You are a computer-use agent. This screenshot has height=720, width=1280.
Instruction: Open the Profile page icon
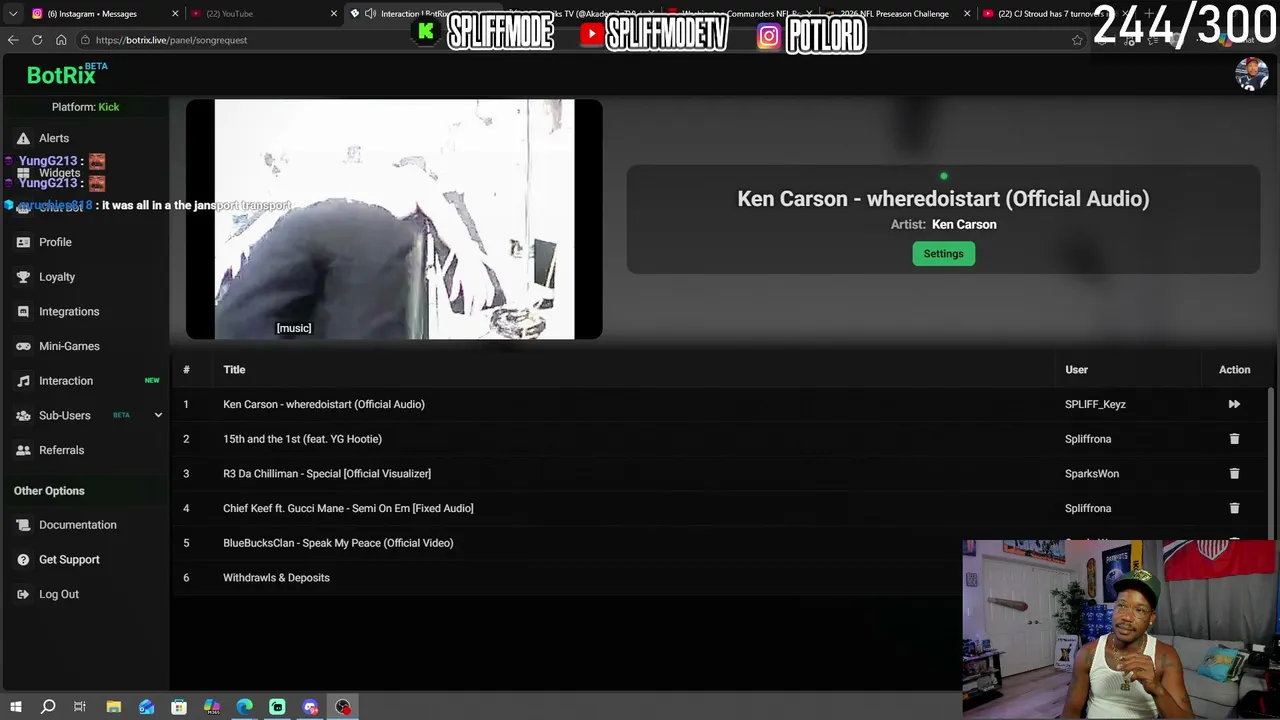tap(23, 242)
